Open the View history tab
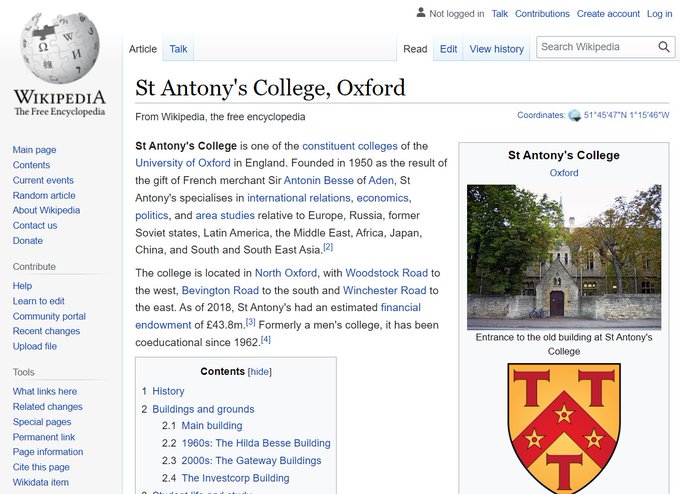Screen dimensions: 680x494 [497, 49]
